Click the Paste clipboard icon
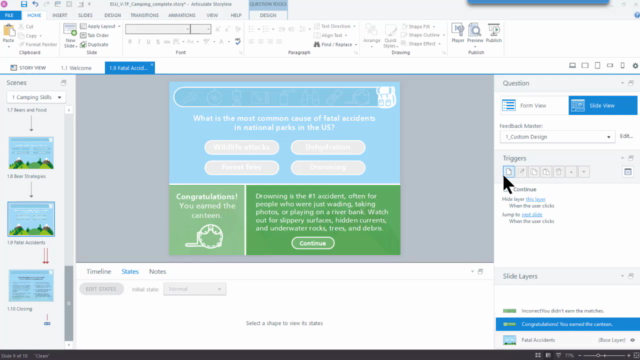Viewport: 640px width, 360px height. point(8,31)
